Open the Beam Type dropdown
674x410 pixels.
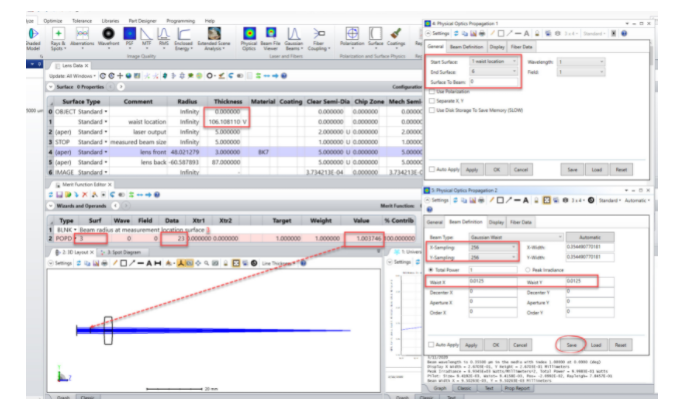[516, 237]
